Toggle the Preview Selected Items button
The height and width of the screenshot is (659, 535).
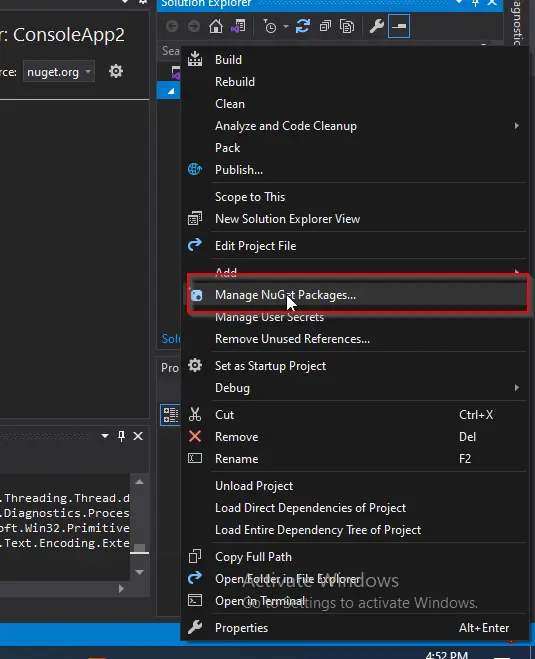pyautogui.click(x=399, y=26)
